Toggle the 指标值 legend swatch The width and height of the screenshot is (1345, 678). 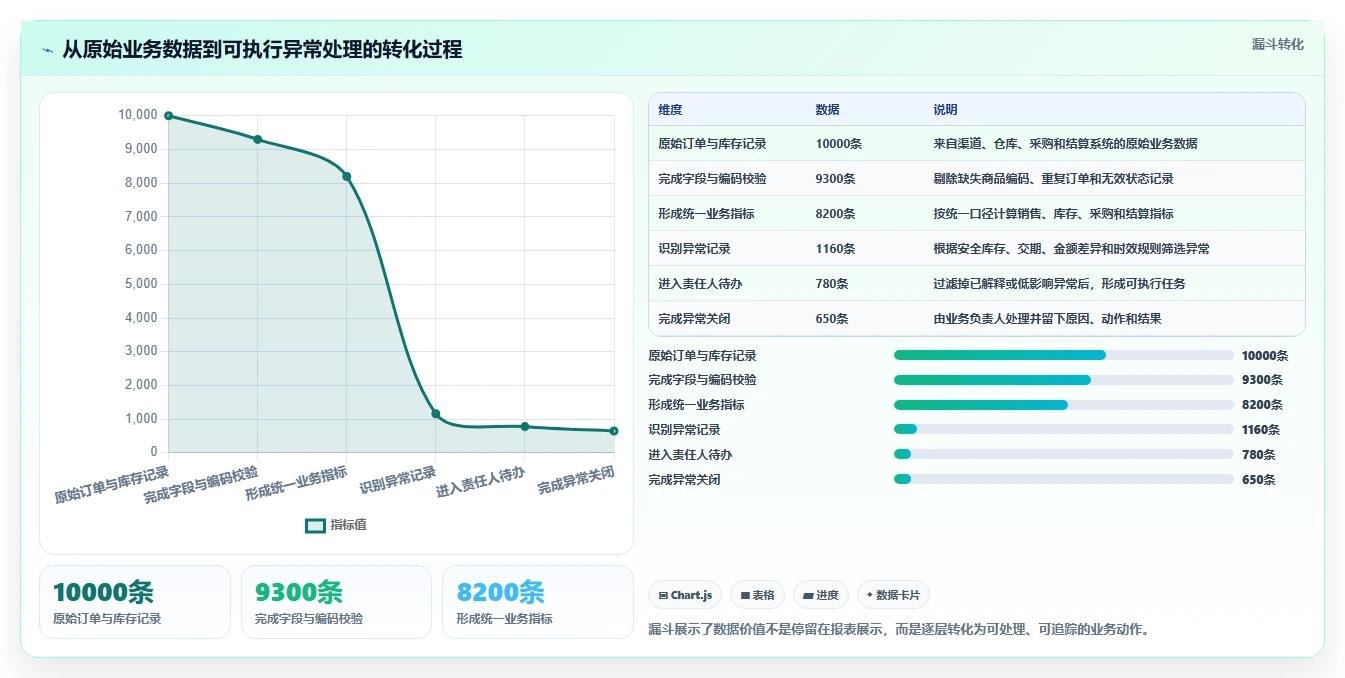316,525
